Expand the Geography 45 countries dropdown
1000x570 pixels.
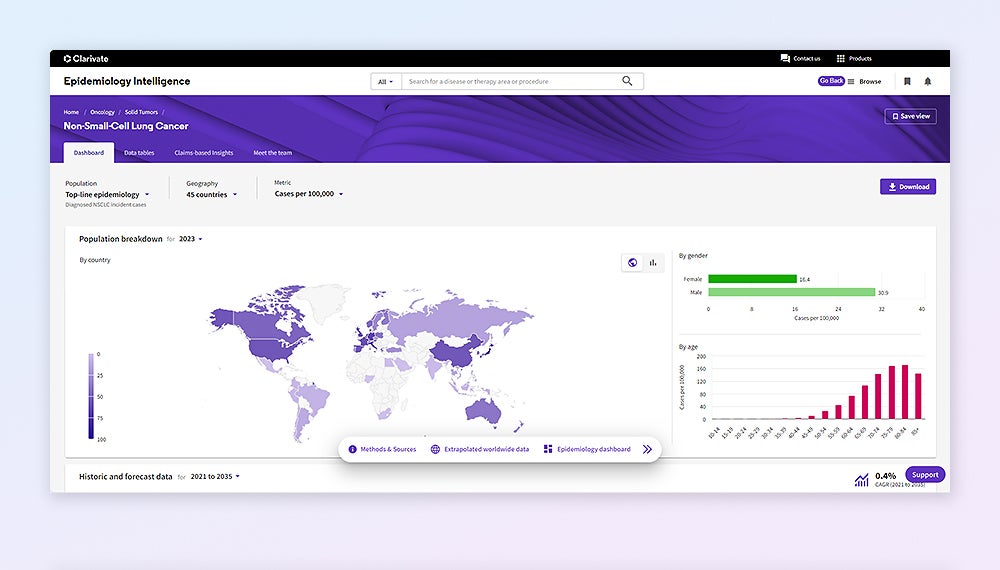(x=211, y=195)
